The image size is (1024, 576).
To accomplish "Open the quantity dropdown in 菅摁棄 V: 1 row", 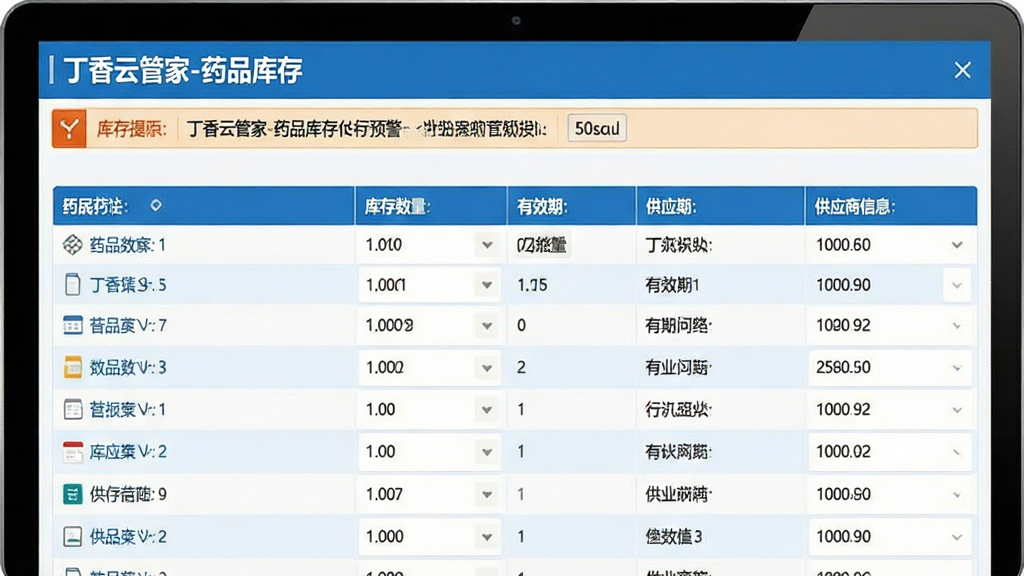I will (x=487, y=409).
